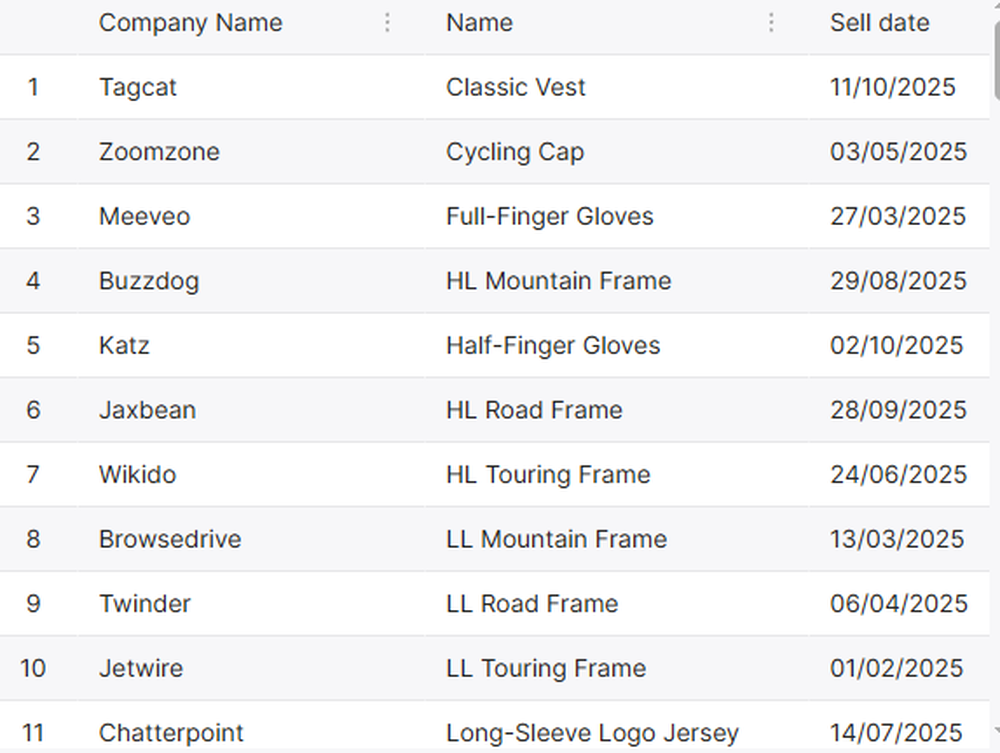Viewport: 1000px width, 753px height.
Task: Select the HL Road Frame cell
Action: tap(534, 410)
